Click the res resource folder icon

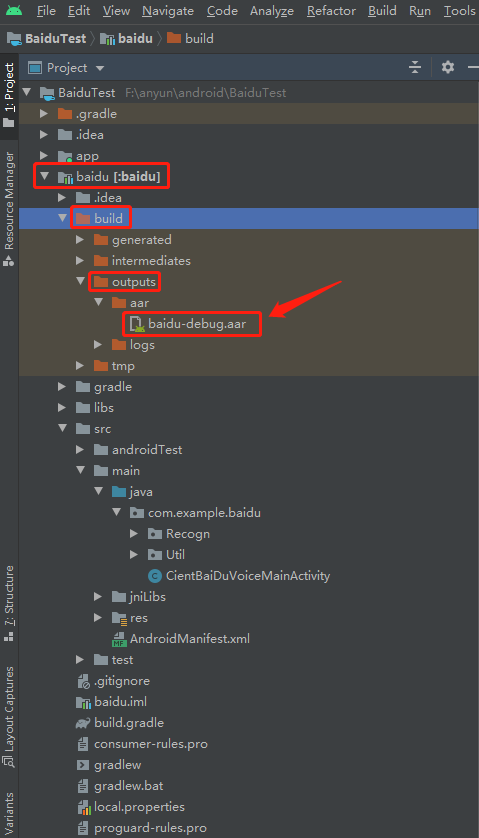pyautogui.click(x=119, y=618)
